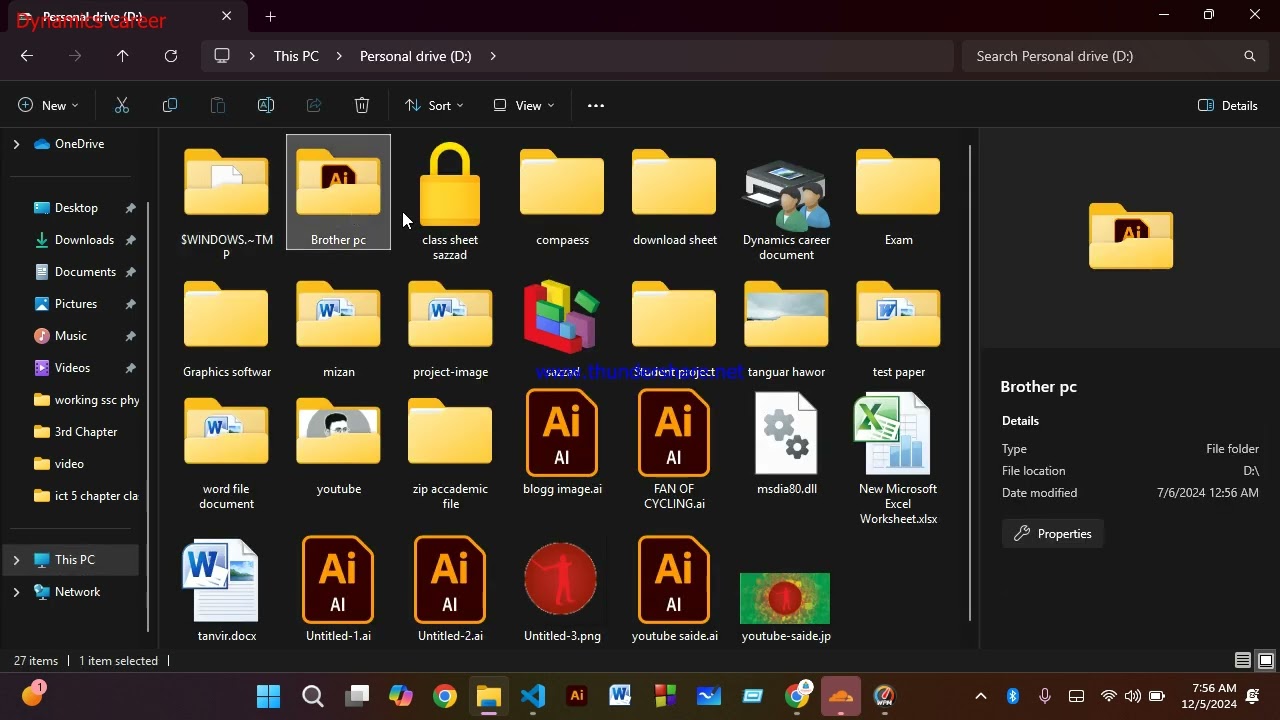Open the See more ellipsis menu
This screenshot has height=720, width=1280.
pos(596,105)
